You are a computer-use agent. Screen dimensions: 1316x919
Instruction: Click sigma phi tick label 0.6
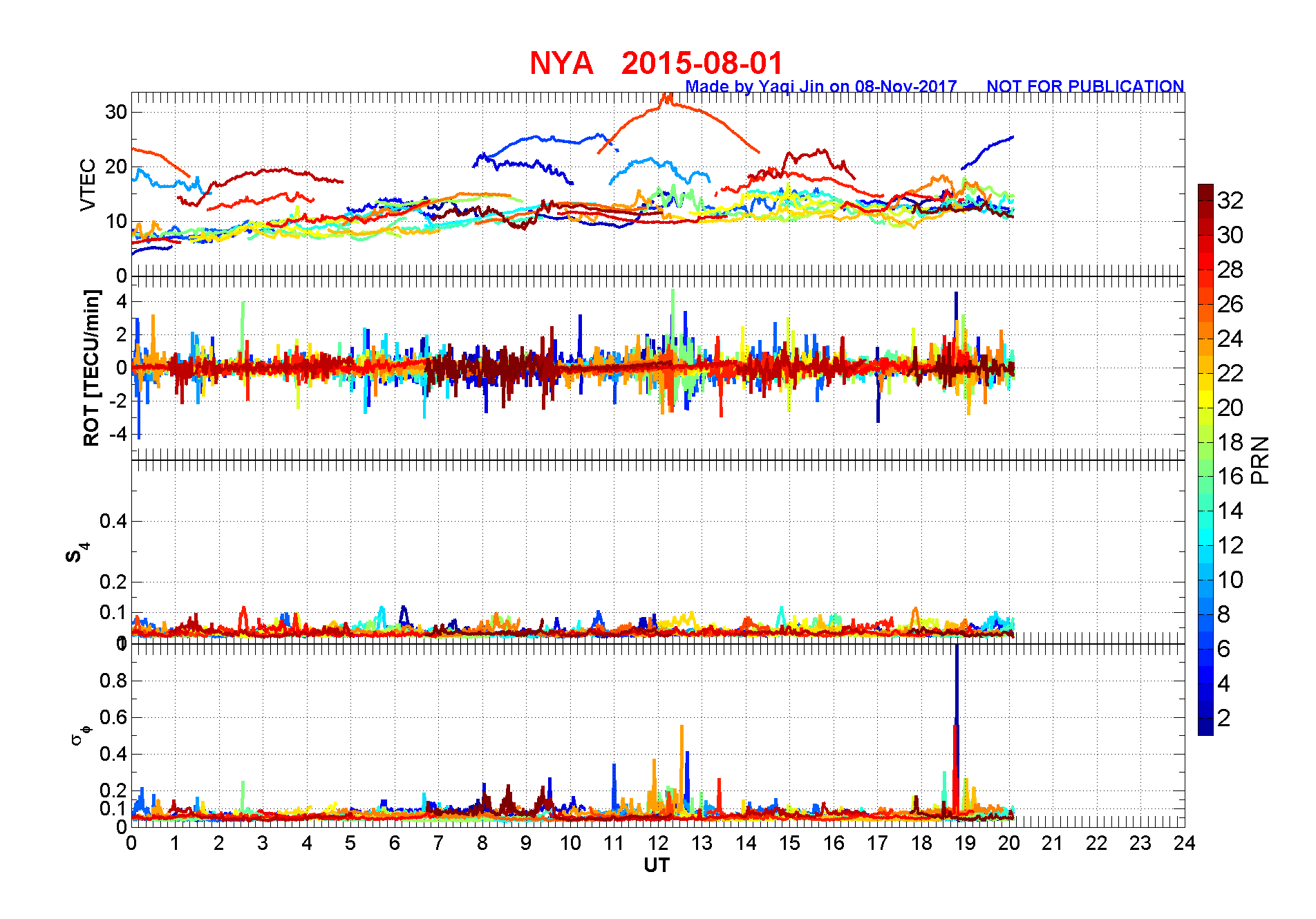[x=113, y=717]
